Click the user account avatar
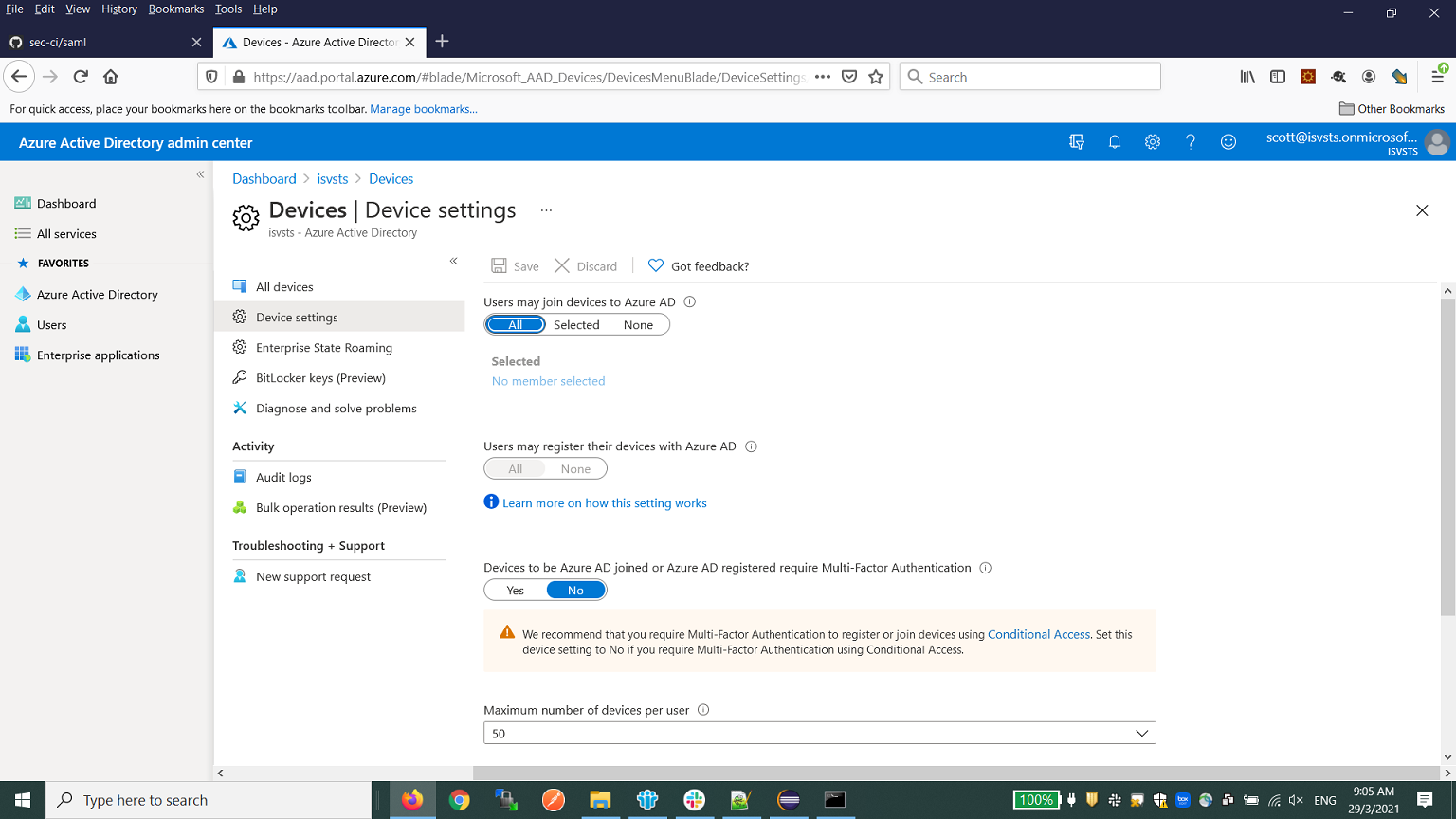 tap(1437, 143)
